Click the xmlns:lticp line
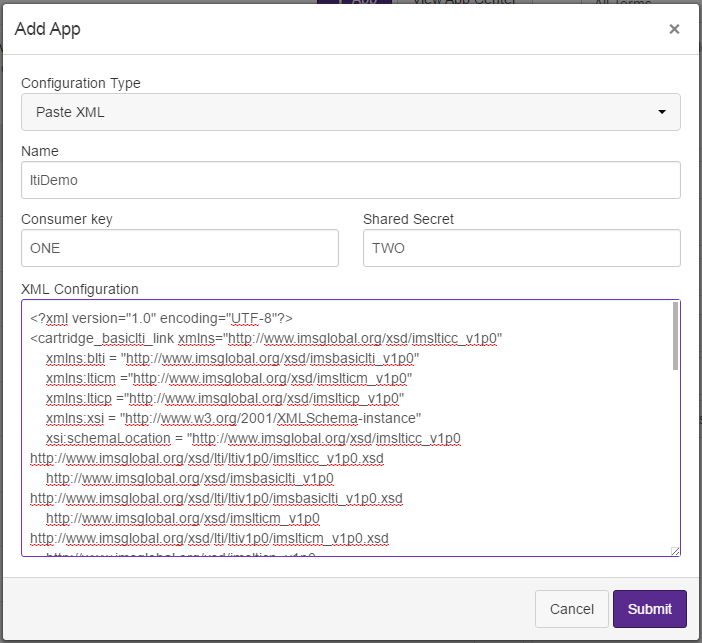Image resolution: width=702 pixels, height=643 pixels. pyautogui.click(x=225, y=399)
